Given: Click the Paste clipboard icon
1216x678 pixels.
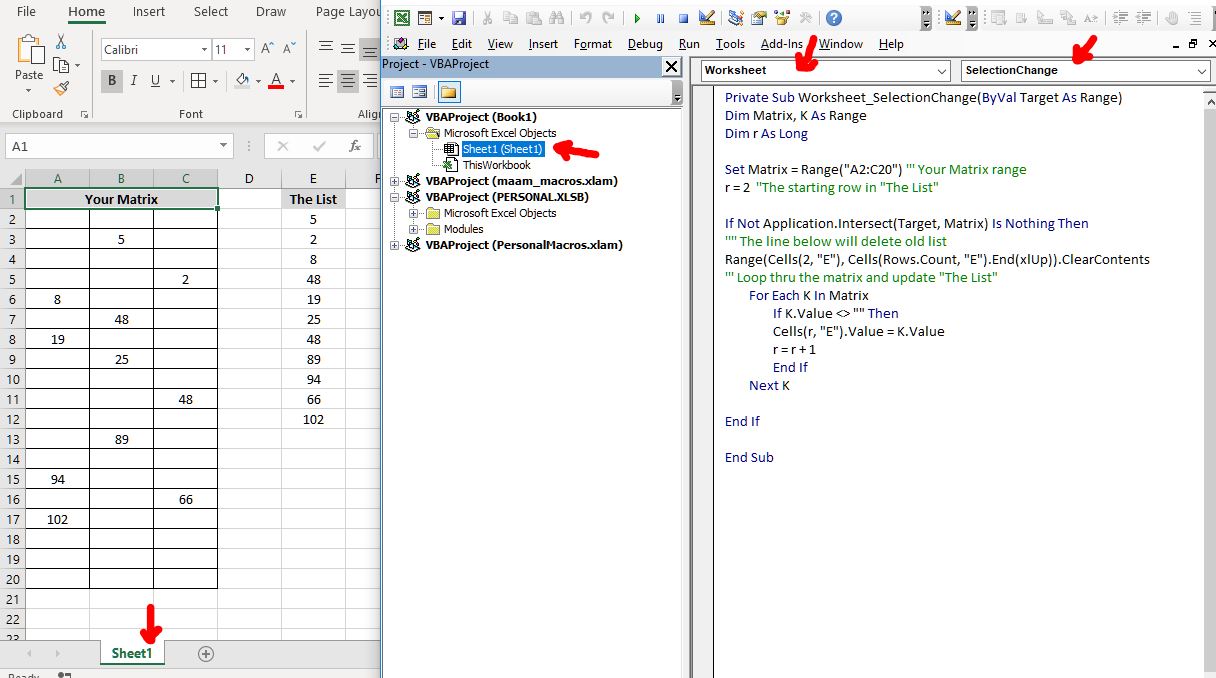Looking at the screenshot, I should click(x=30, y=50).
